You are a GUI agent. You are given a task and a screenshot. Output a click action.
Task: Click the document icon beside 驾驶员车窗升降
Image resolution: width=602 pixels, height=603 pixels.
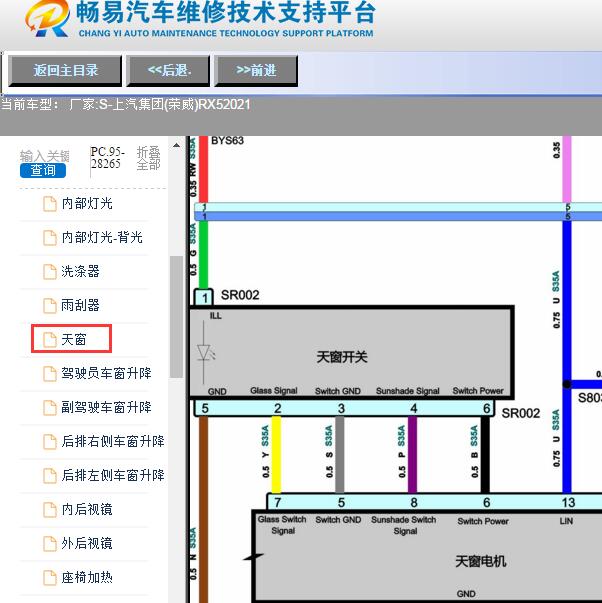pyautogui.click(x=50, y=374)
